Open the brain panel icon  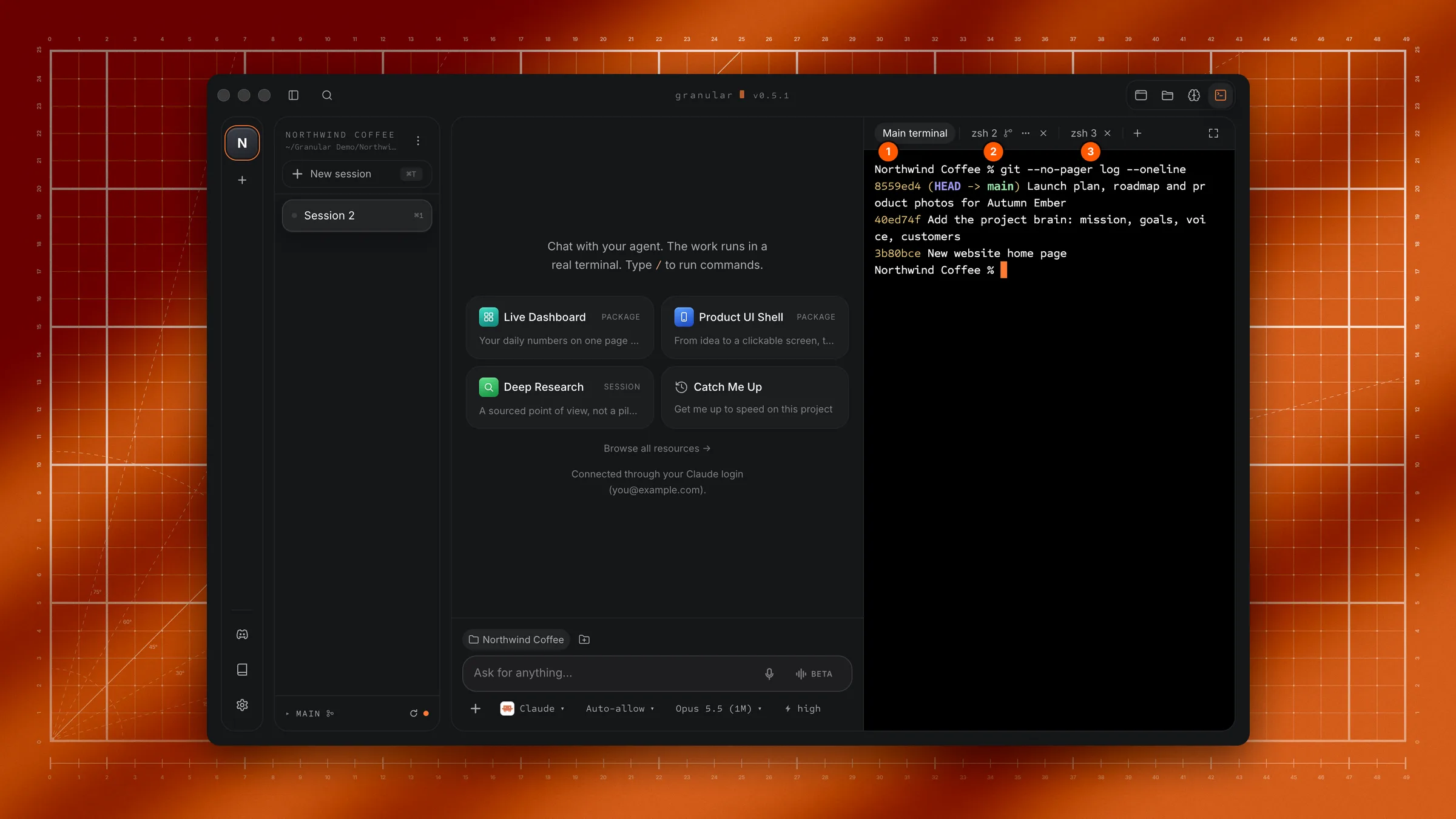(x=1194, y=95)
